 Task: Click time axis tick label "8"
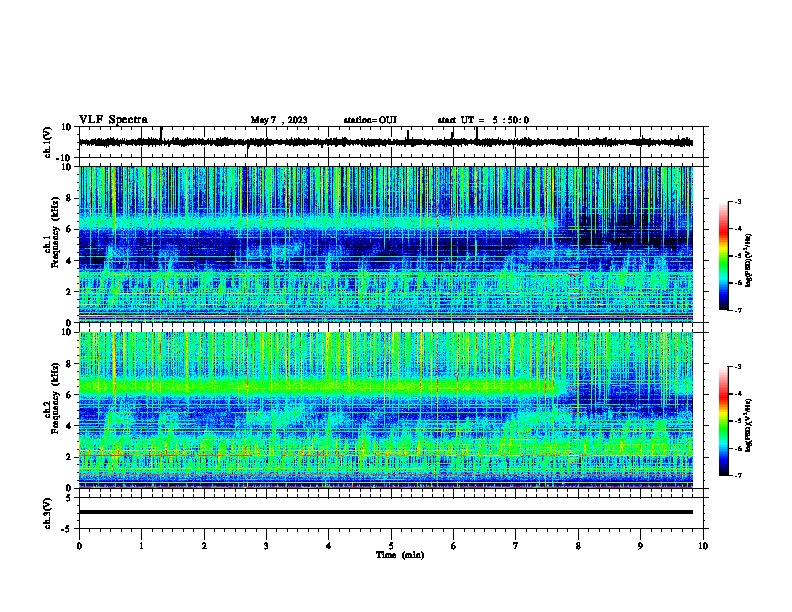point(578,546)
